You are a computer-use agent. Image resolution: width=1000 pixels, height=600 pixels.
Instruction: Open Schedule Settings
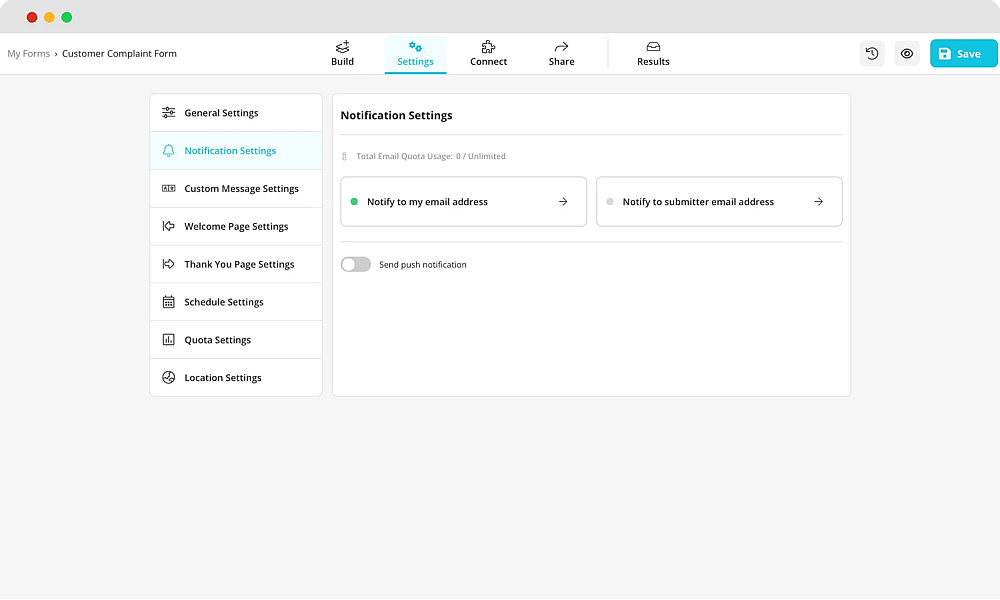[x=236, y=302]
